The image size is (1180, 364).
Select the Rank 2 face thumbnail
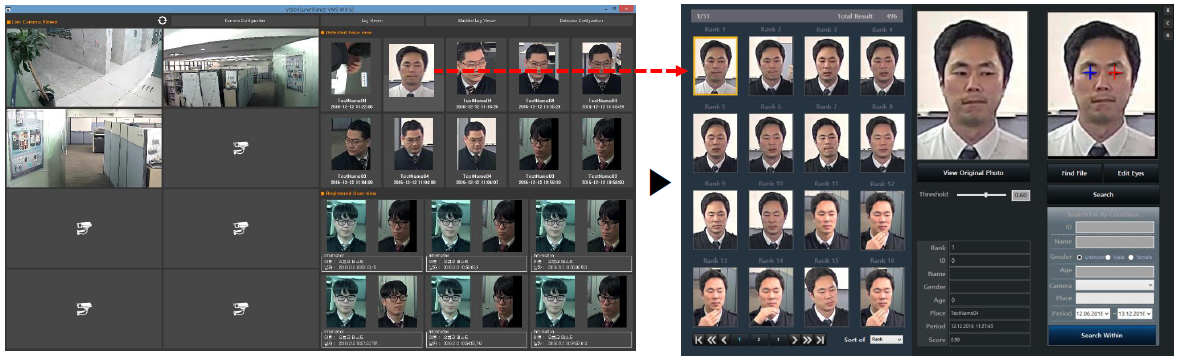[771, 65]
